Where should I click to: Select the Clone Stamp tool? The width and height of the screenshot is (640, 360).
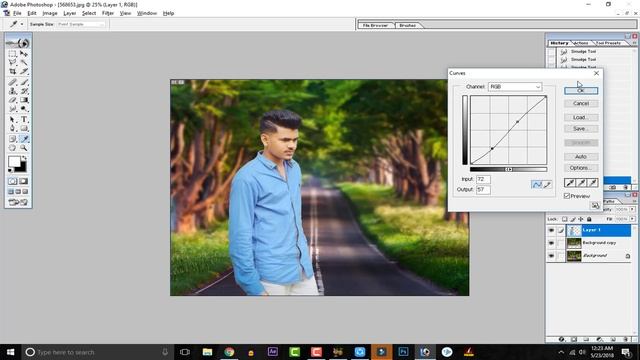coord(13,91)
